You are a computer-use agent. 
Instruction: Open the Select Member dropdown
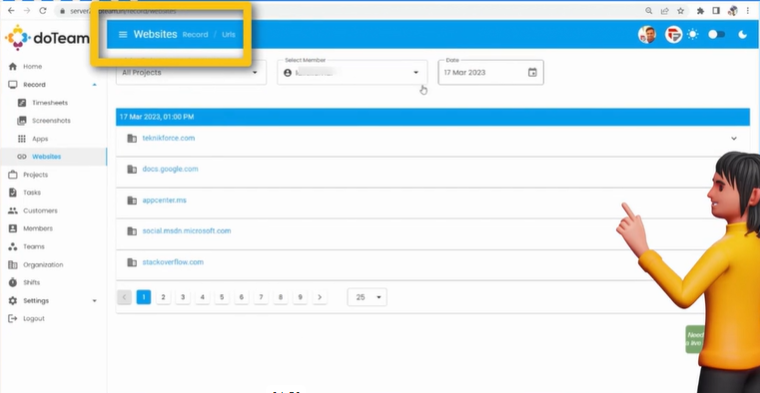(x=352, y=73)
